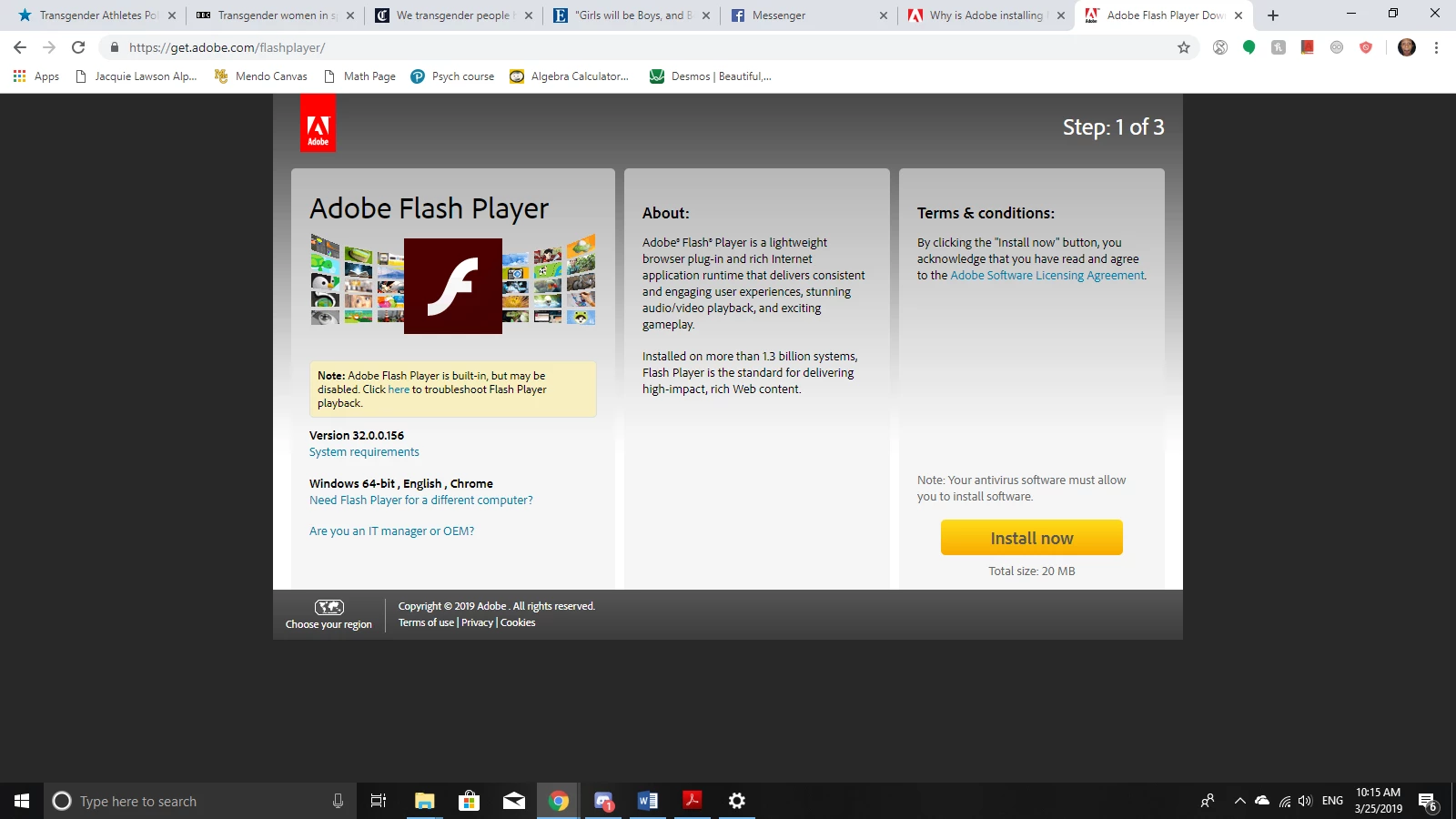
Task: Open the clock showing 10:15 AM
Action: click(1378, 801)
